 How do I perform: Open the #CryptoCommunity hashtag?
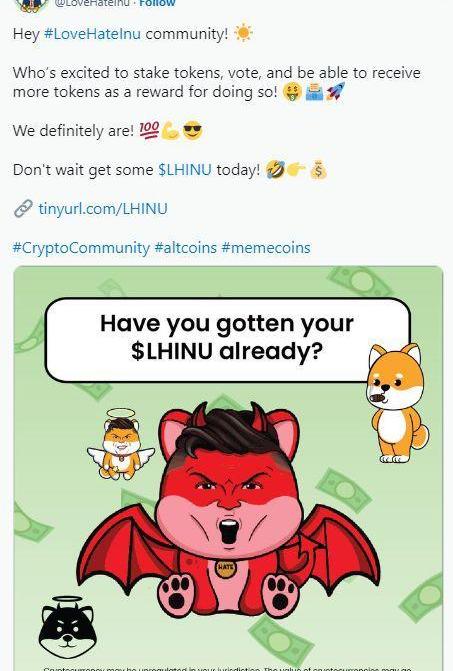(81, 248)
